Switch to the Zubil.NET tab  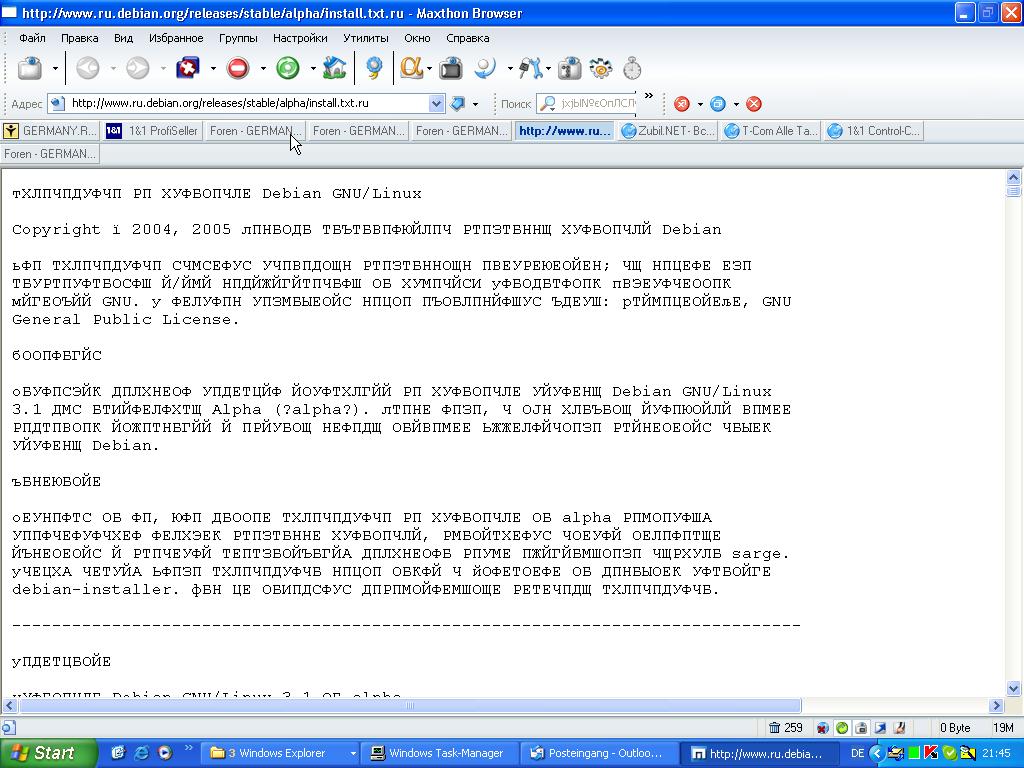tap(668, 131)
